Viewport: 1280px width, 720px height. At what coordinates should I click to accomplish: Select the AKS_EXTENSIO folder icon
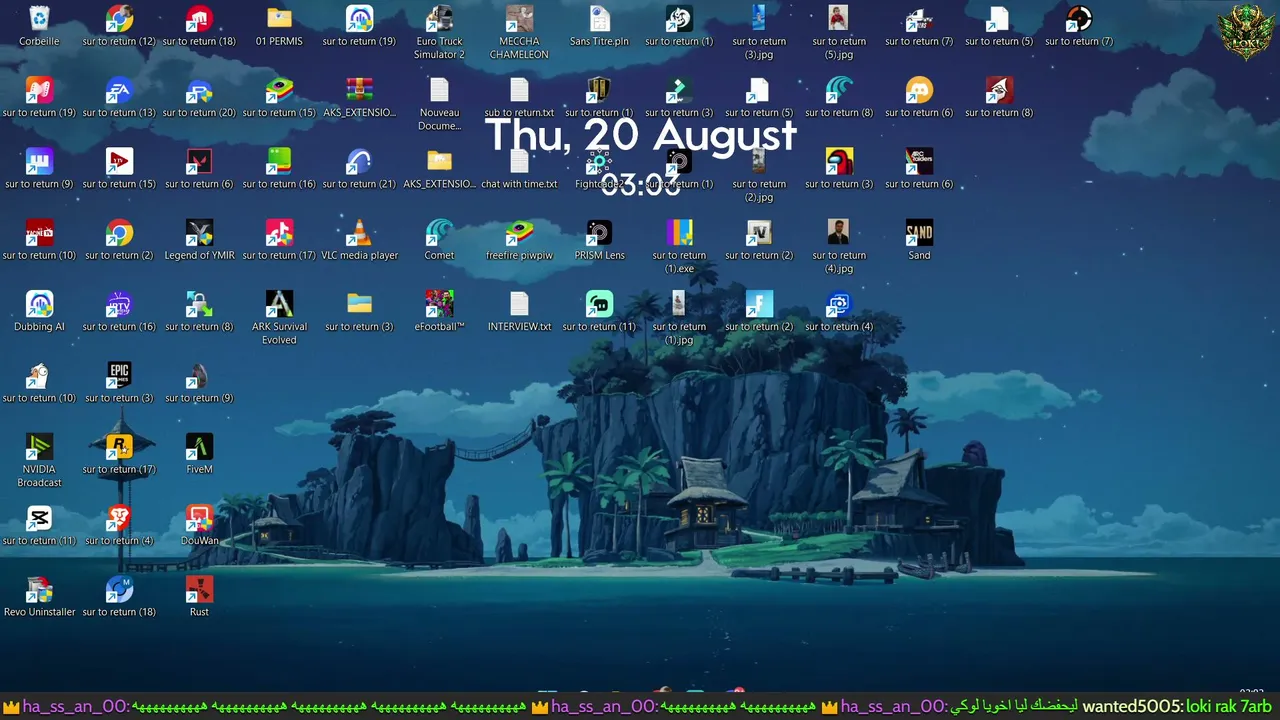click(439, 169)
